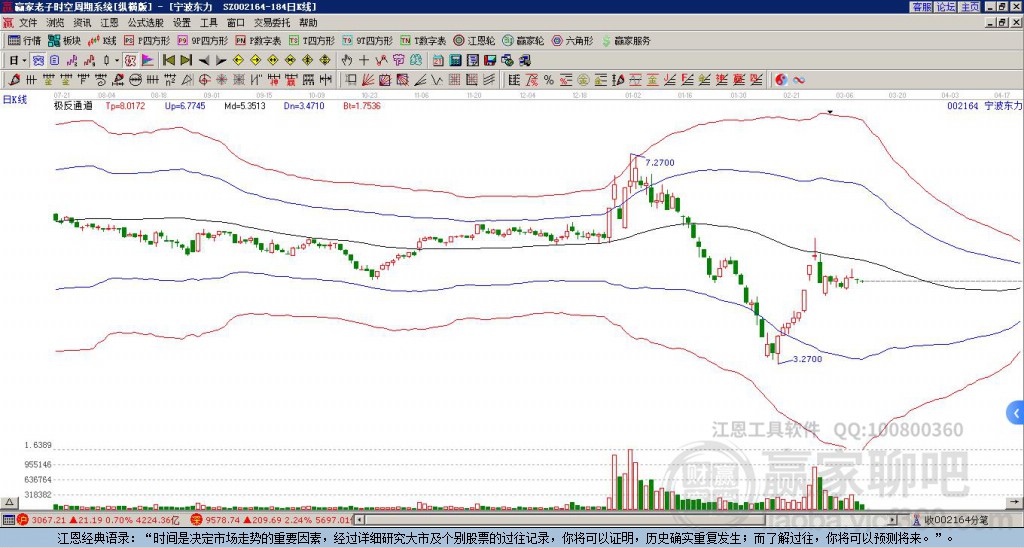Click the 板块 toolbar button
The image size is (1024, 548).
pyautogui.click(x=65, y=40)
